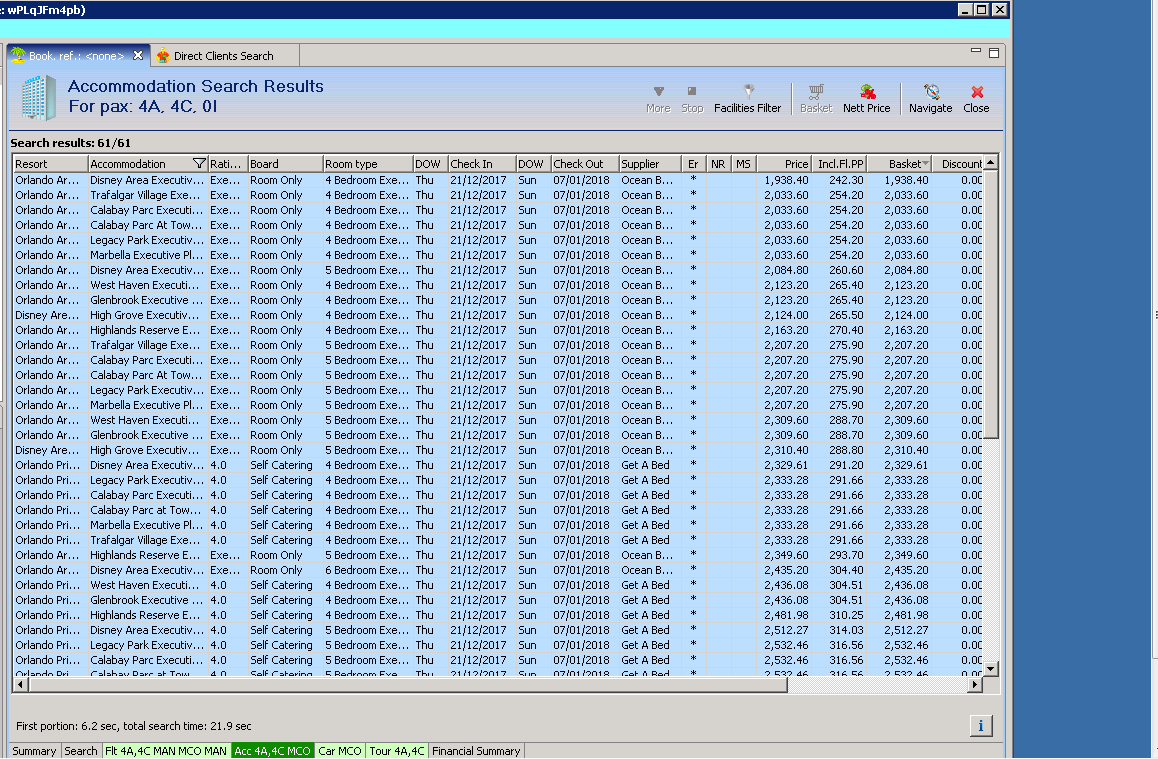Viewport: 1158px width, 759px height.
Task: Minimize the results panel view
Action: tap(976, 51)
